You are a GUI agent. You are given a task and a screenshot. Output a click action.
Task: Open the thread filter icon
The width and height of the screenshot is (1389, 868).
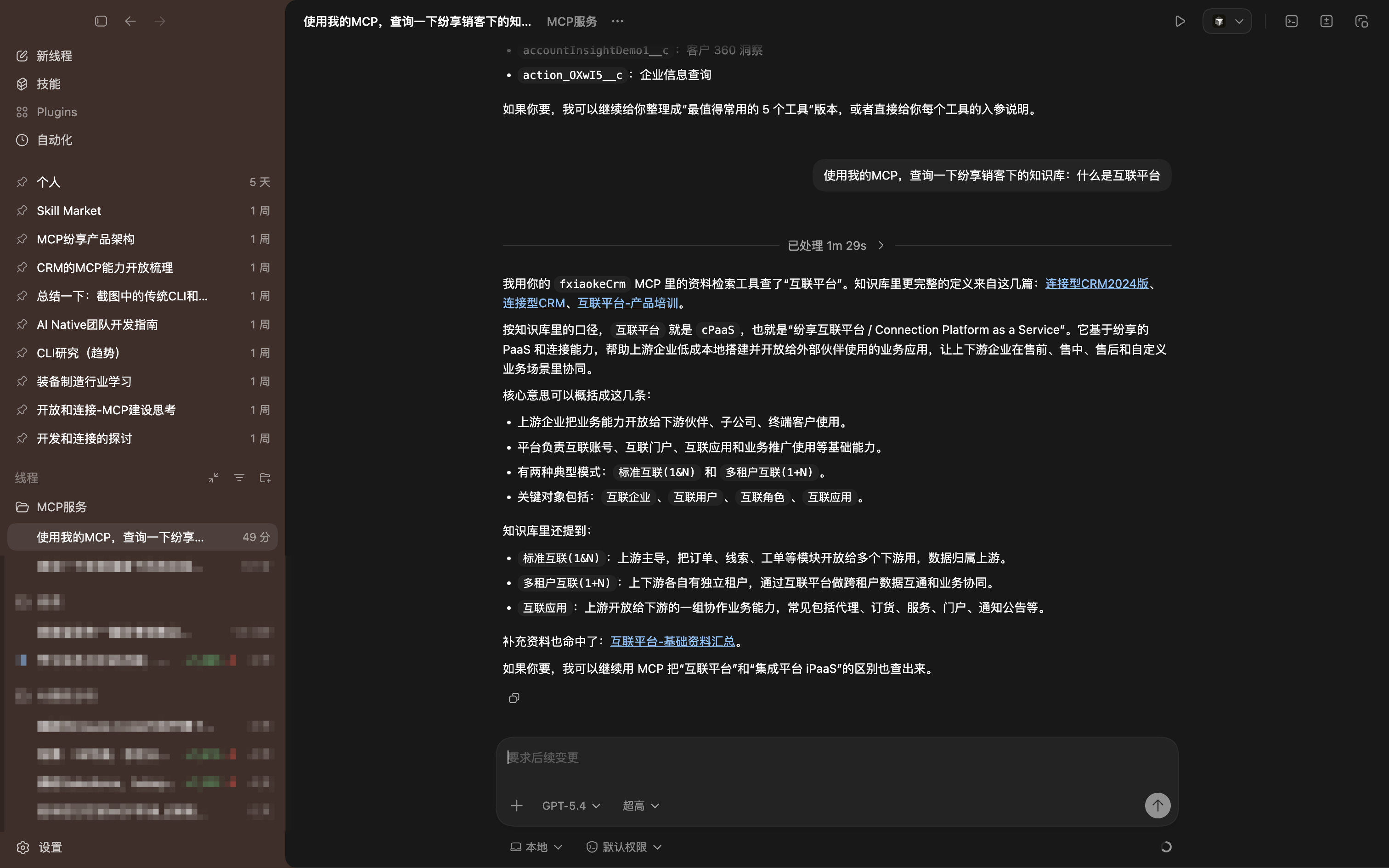point(239,478)
